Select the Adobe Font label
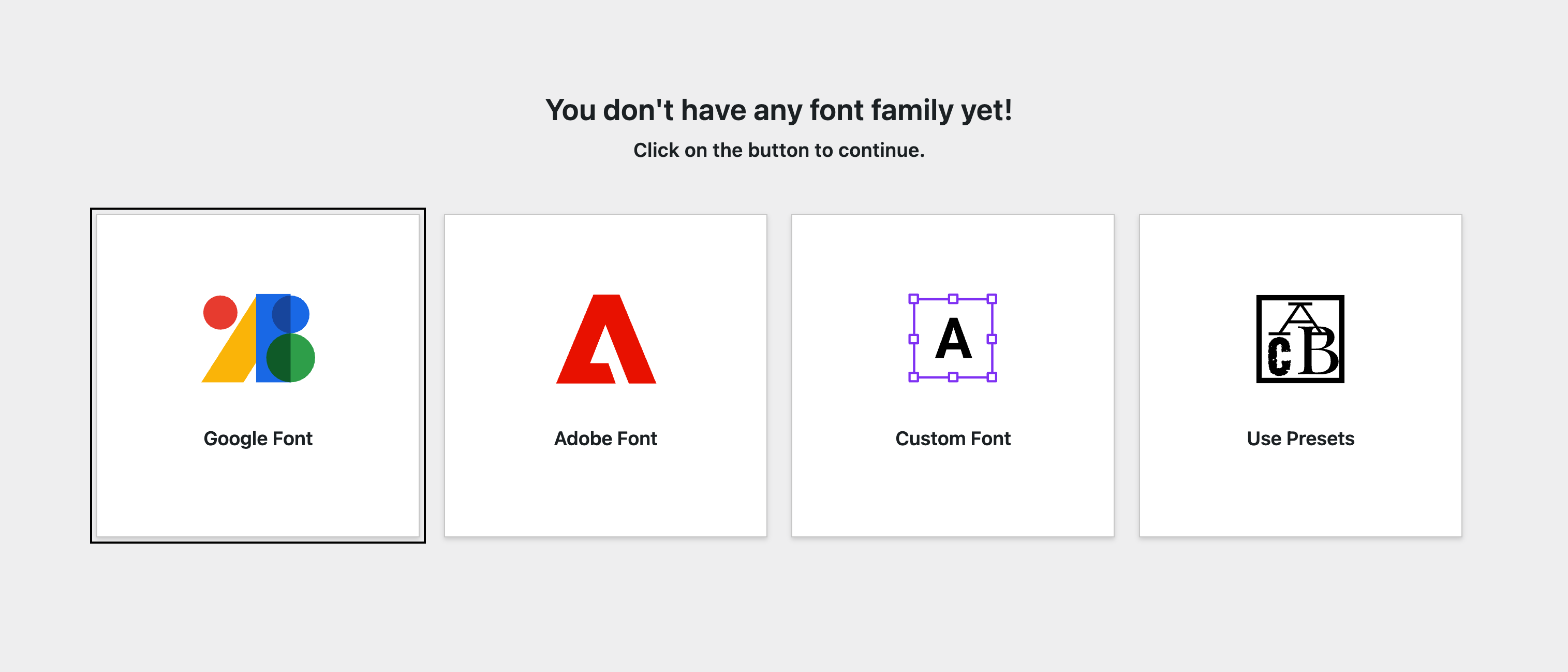The height and width of the screenshot is (672, 1568). tap(605, 439)
